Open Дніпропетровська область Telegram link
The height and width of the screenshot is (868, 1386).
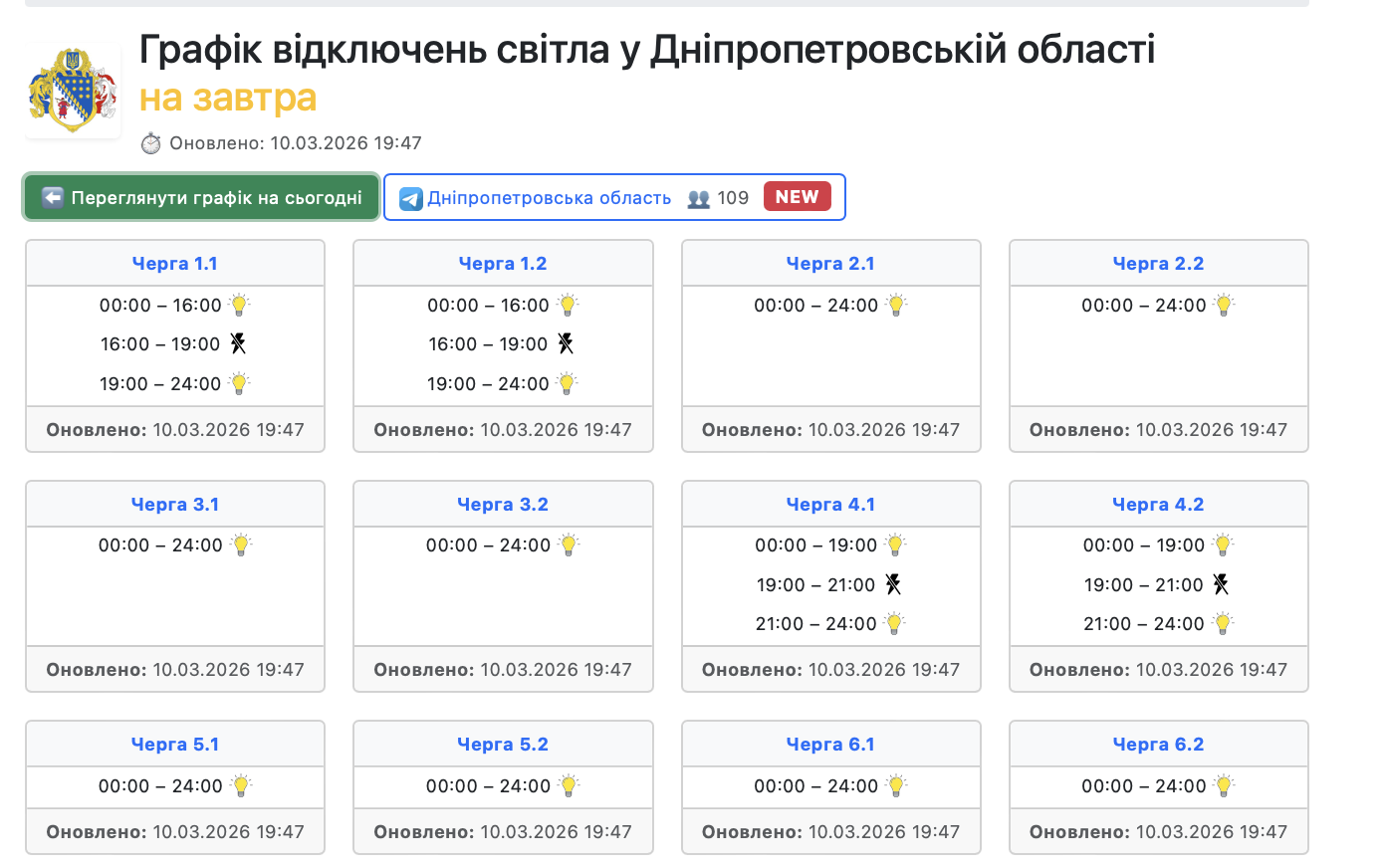pyautogui.click(x=549, y=198)
